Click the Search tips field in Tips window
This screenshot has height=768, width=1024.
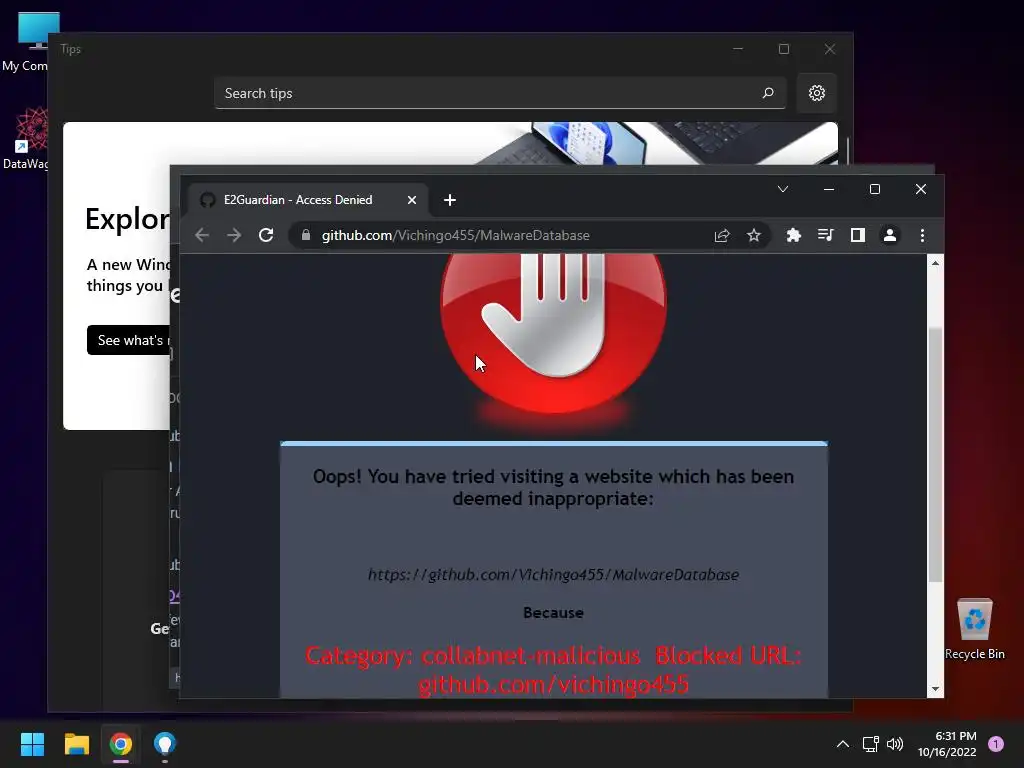[x=500, y=93]
